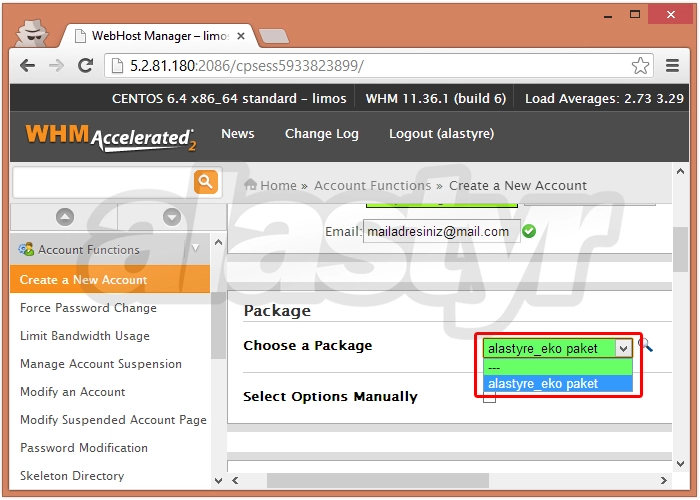
Task: Click the 'Package' section heading
Action: pyautogui.click(x=277, y=311)
